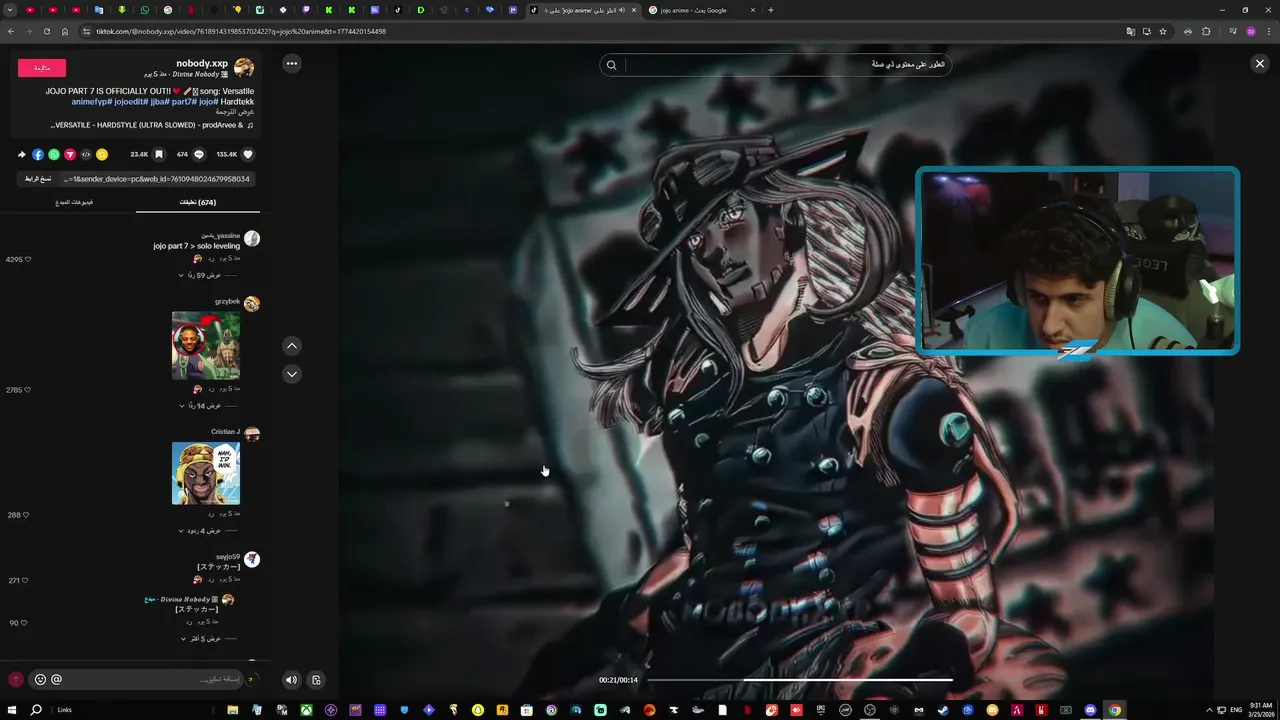Open the #jojoedit hashtag
This screenshot has width=1280, height=720.
coord(132,102)
